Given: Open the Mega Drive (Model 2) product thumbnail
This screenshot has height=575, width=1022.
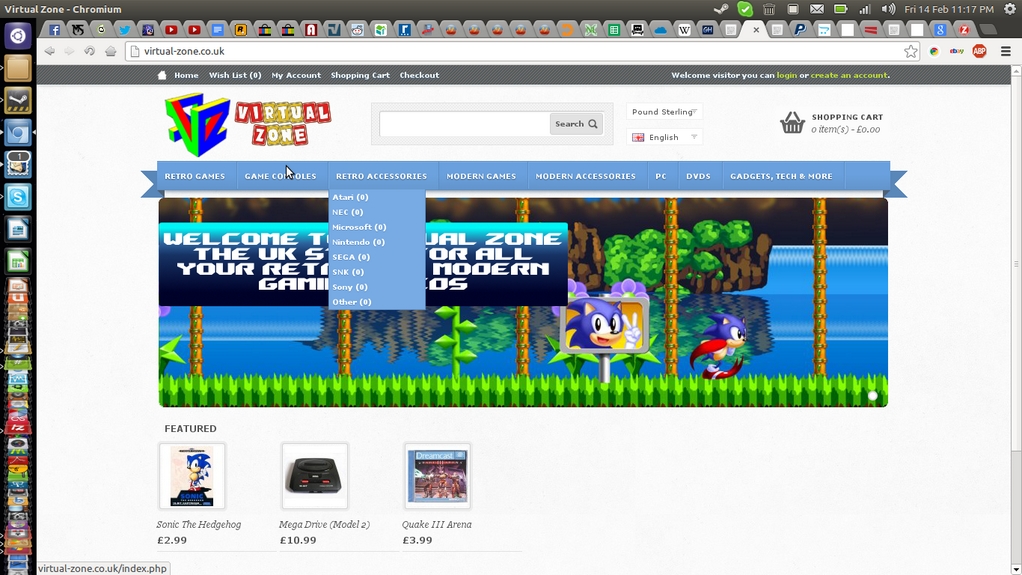Looking at the screenshot, I should point(315,476).
